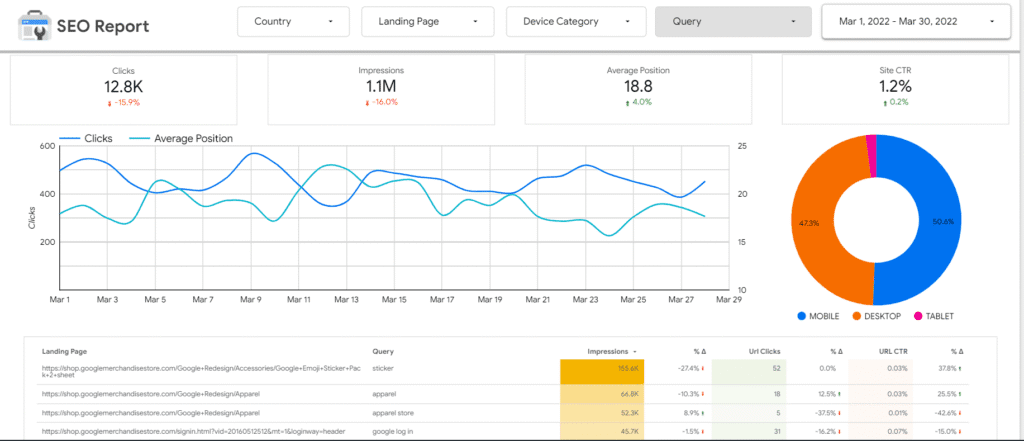The image size is (1024, 441).
Task: Open the Device Category dropdown
Action: click(x=576, y=21)
